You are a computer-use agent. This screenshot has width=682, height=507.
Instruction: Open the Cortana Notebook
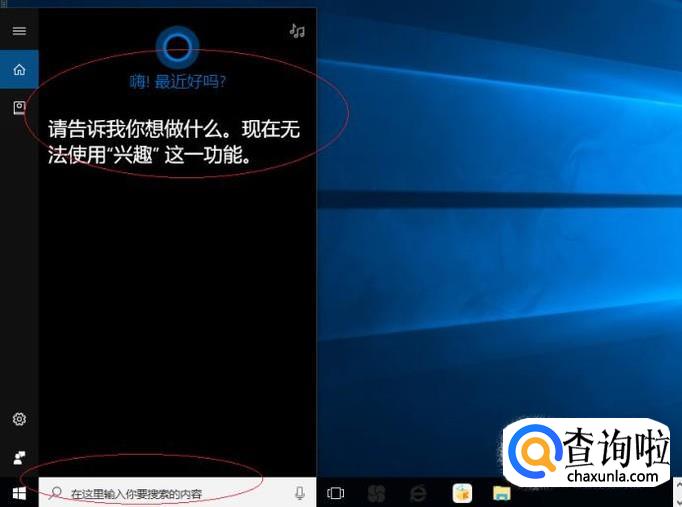[x=19, y=108]
